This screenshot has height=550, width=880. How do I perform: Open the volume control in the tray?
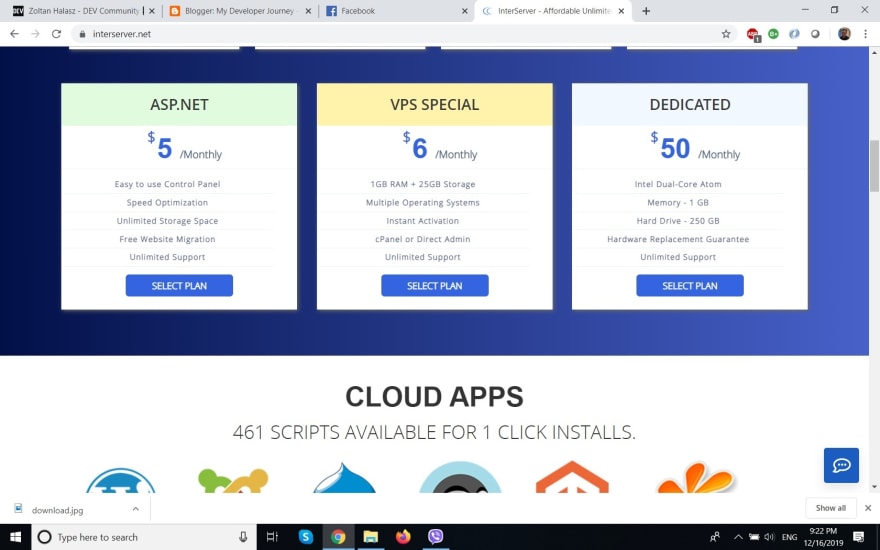click(x=769, y=537)
